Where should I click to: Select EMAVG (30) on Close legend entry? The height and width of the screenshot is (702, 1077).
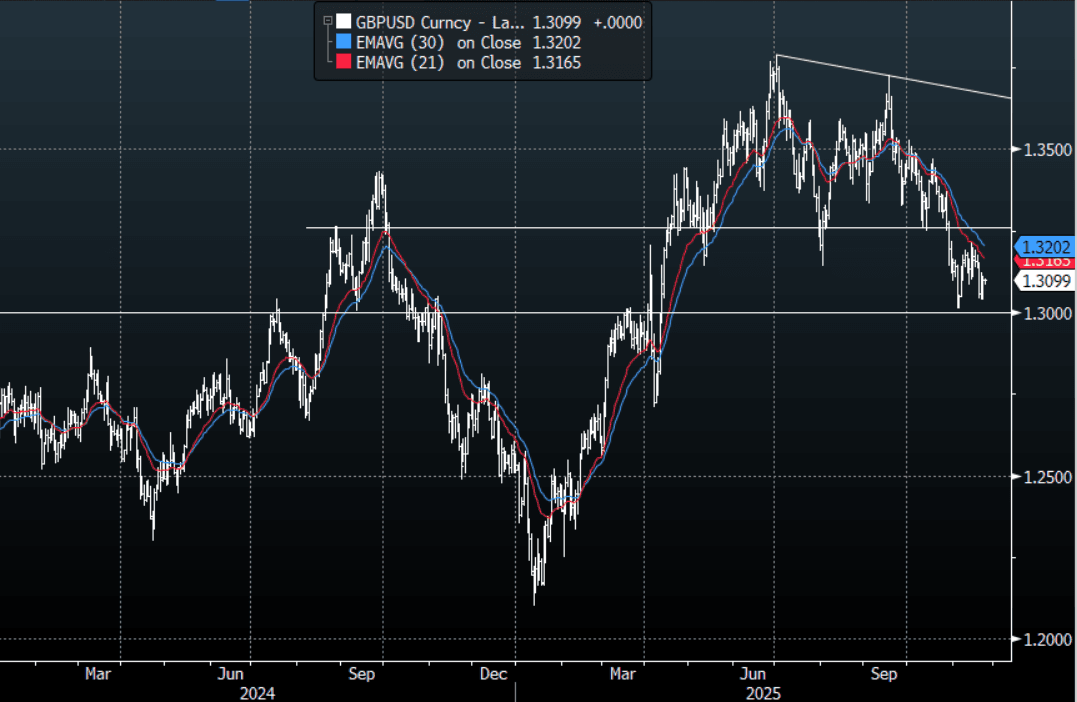(438, 43)
